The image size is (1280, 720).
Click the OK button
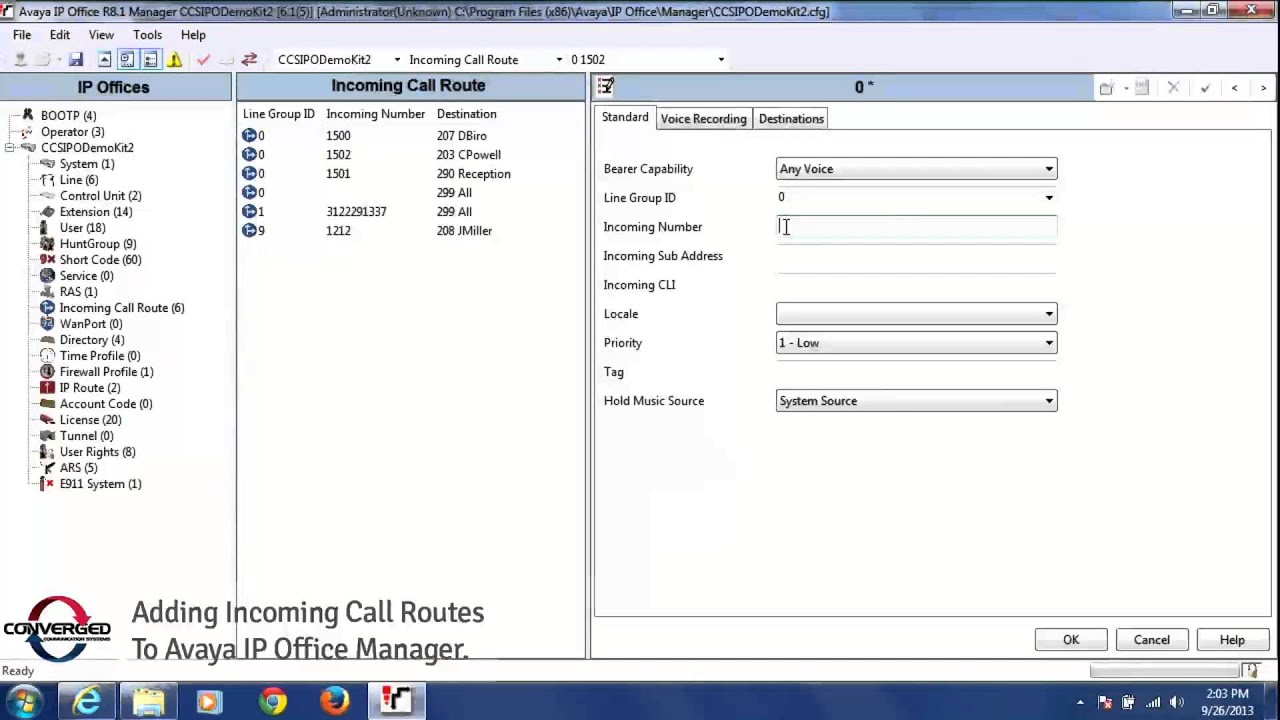[1071, 640]
